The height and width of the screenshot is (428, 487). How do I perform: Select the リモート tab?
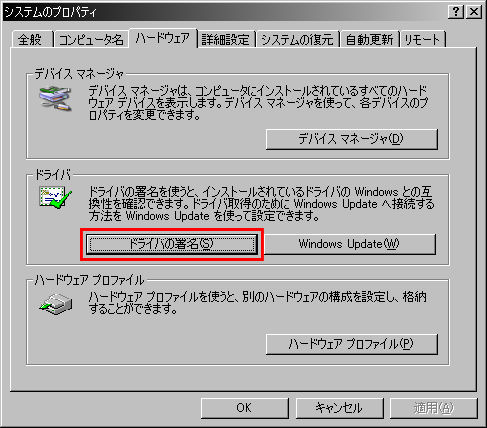[422, 40]
